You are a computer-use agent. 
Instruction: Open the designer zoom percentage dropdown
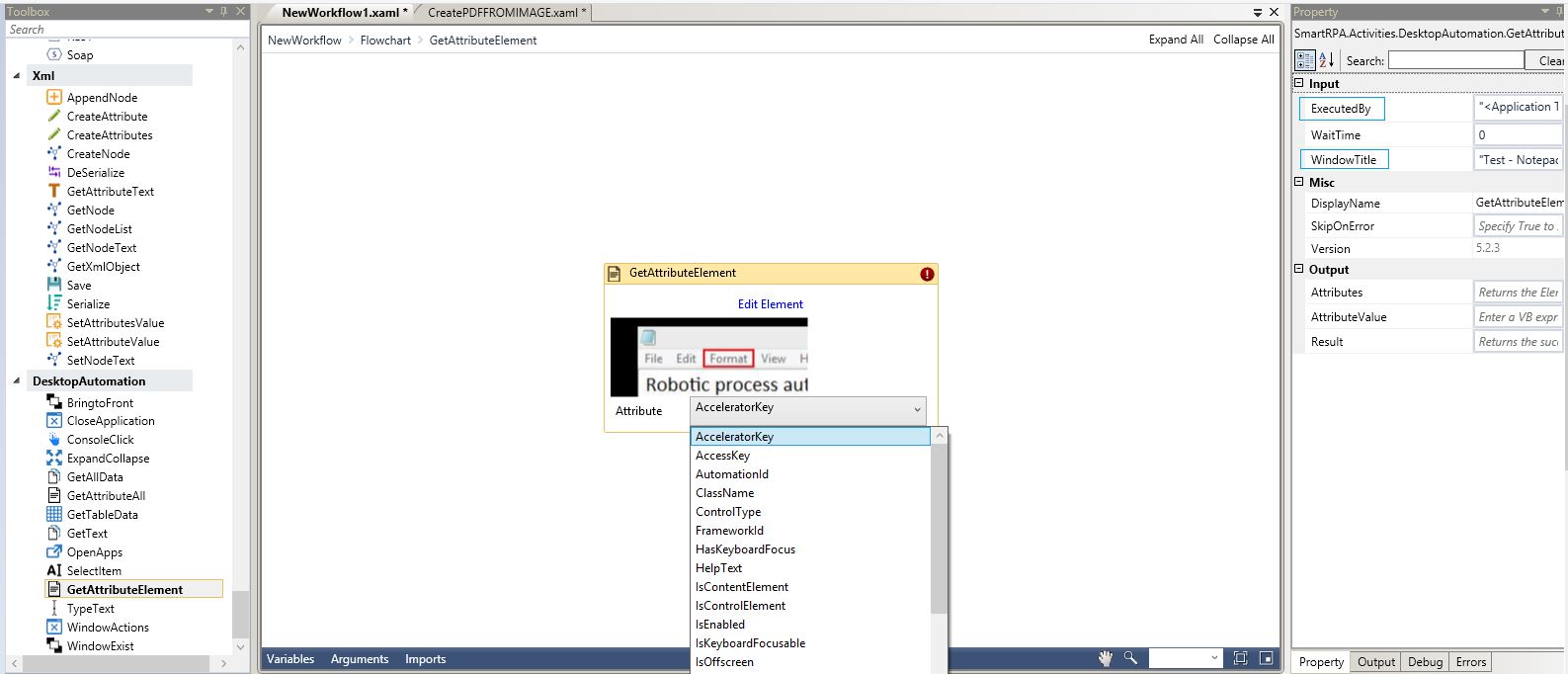[1213, 658]
